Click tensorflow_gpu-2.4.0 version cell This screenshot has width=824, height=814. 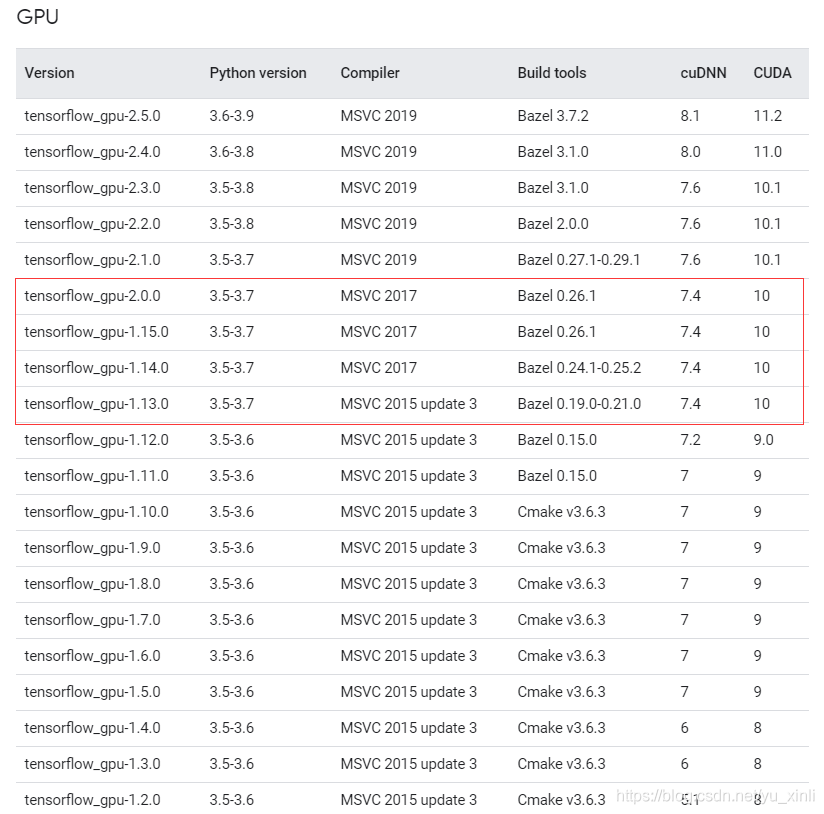point(92,152)
